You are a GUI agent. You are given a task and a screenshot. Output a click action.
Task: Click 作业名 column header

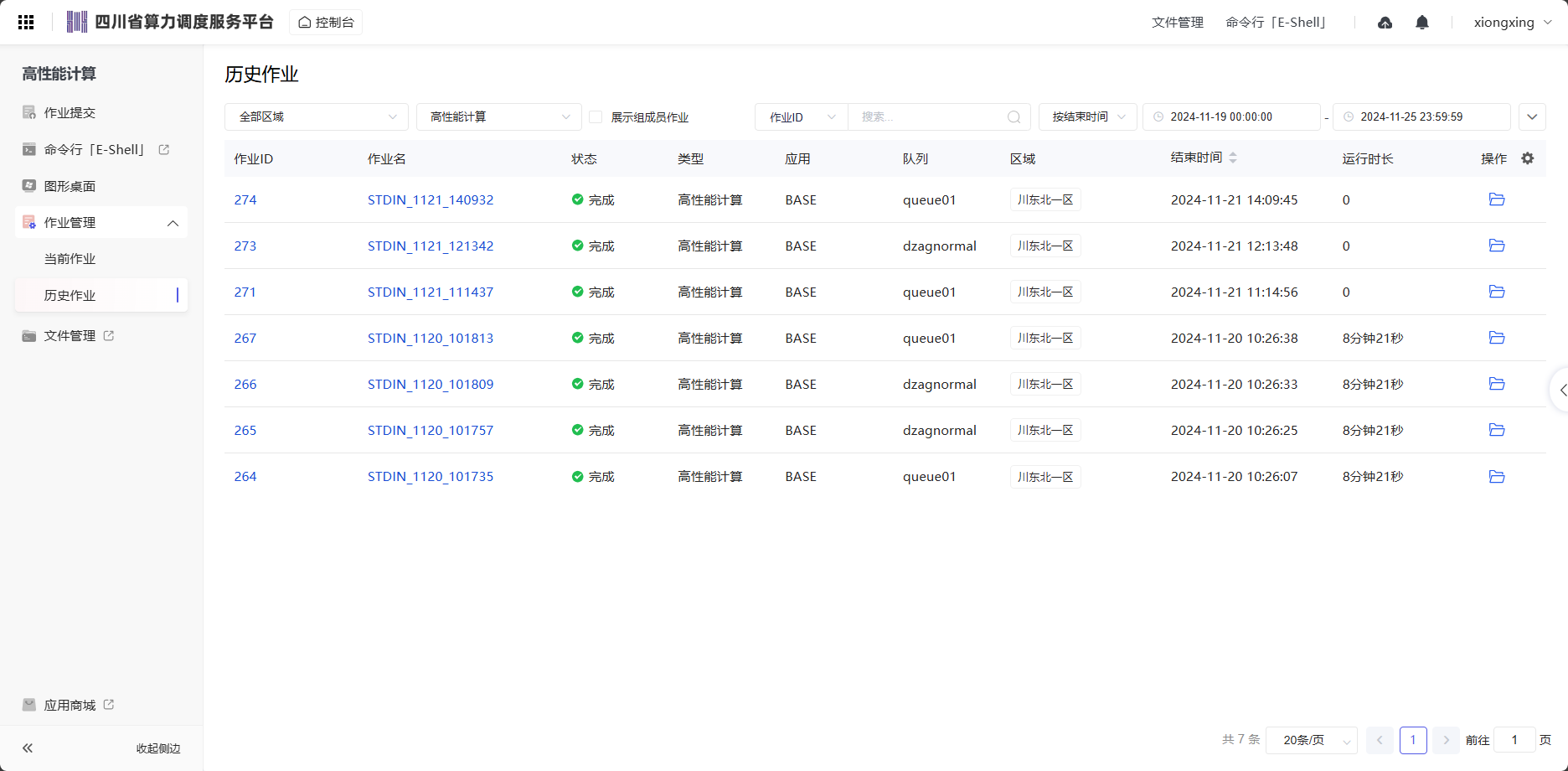(387, 158)
